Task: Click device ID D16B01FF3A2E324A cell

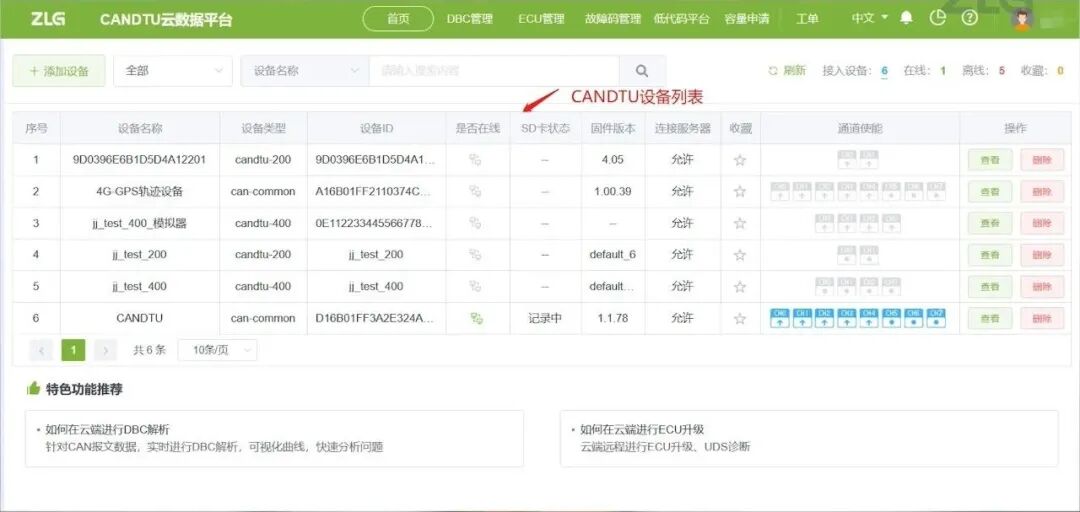Action: pos(376,318)
